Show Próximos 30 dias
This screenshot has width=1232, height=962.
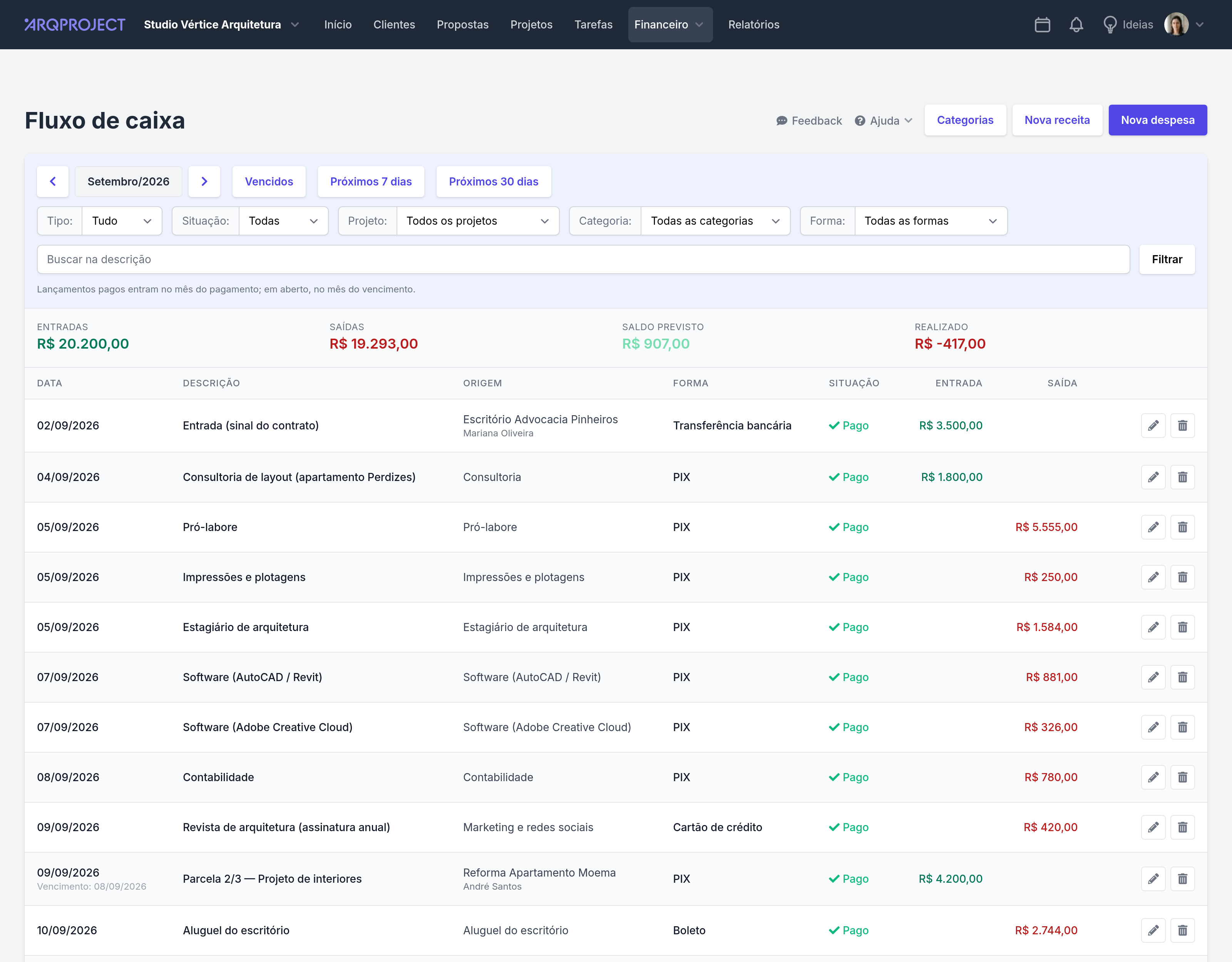493,182
